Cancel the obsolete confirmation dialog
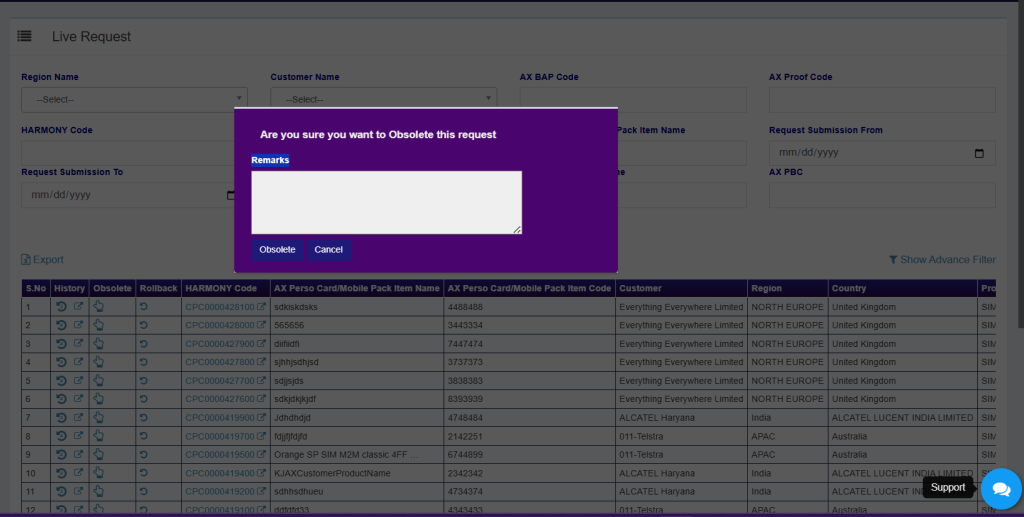 (328, 250)
